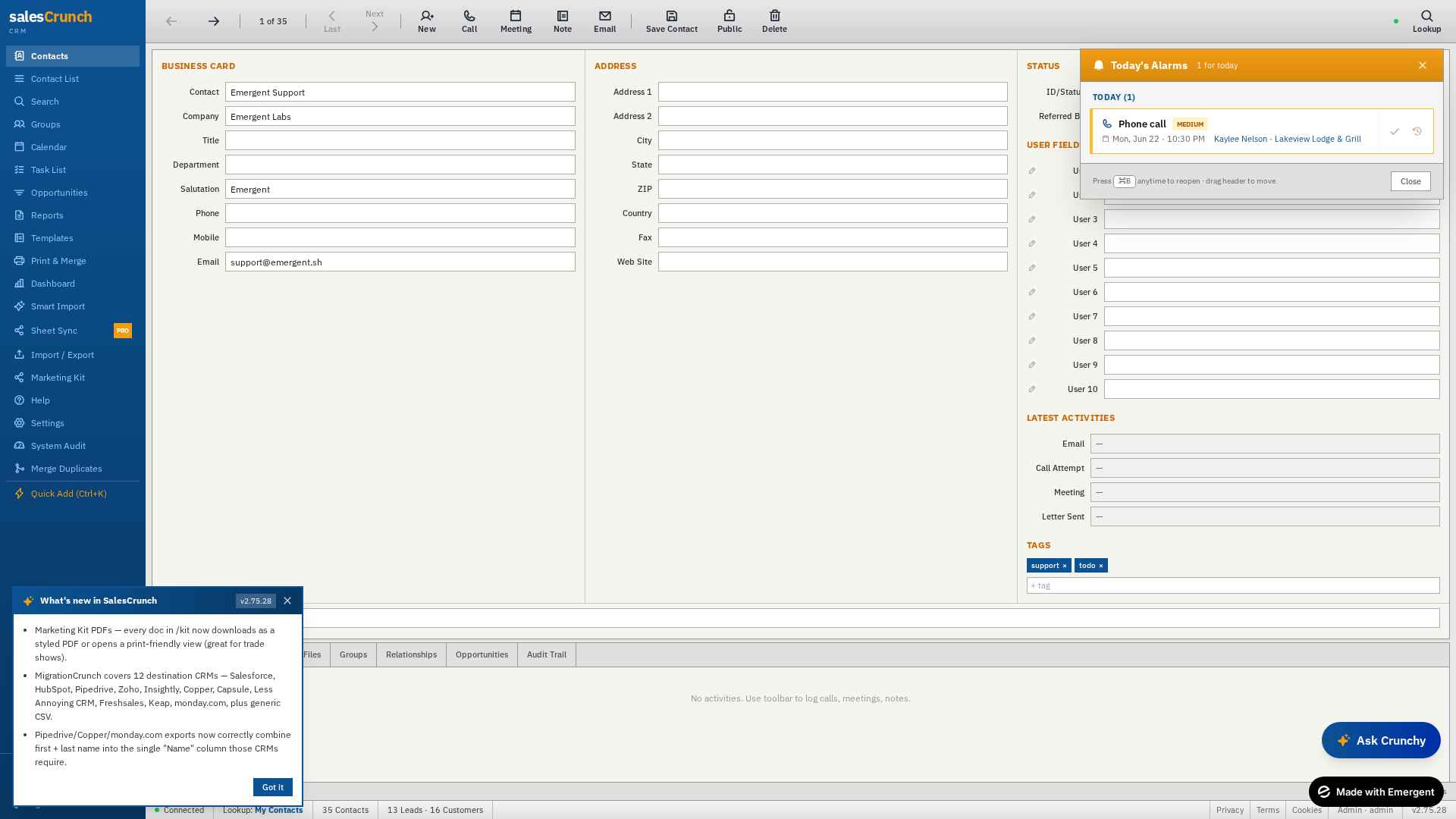The image size is (1456, 819).
Task: Click Close button in alarms panel
Action: point(1410,181)
